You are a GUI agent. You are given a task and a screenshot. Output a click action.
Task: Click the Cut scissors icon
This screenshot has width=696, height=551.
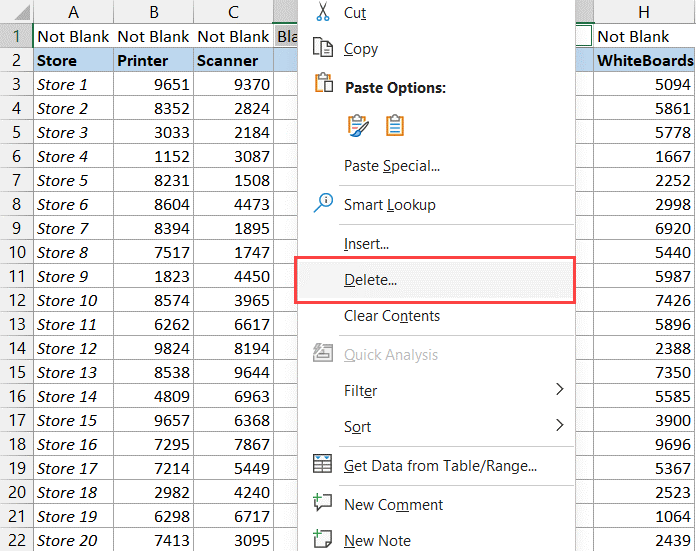click(323, 12)
